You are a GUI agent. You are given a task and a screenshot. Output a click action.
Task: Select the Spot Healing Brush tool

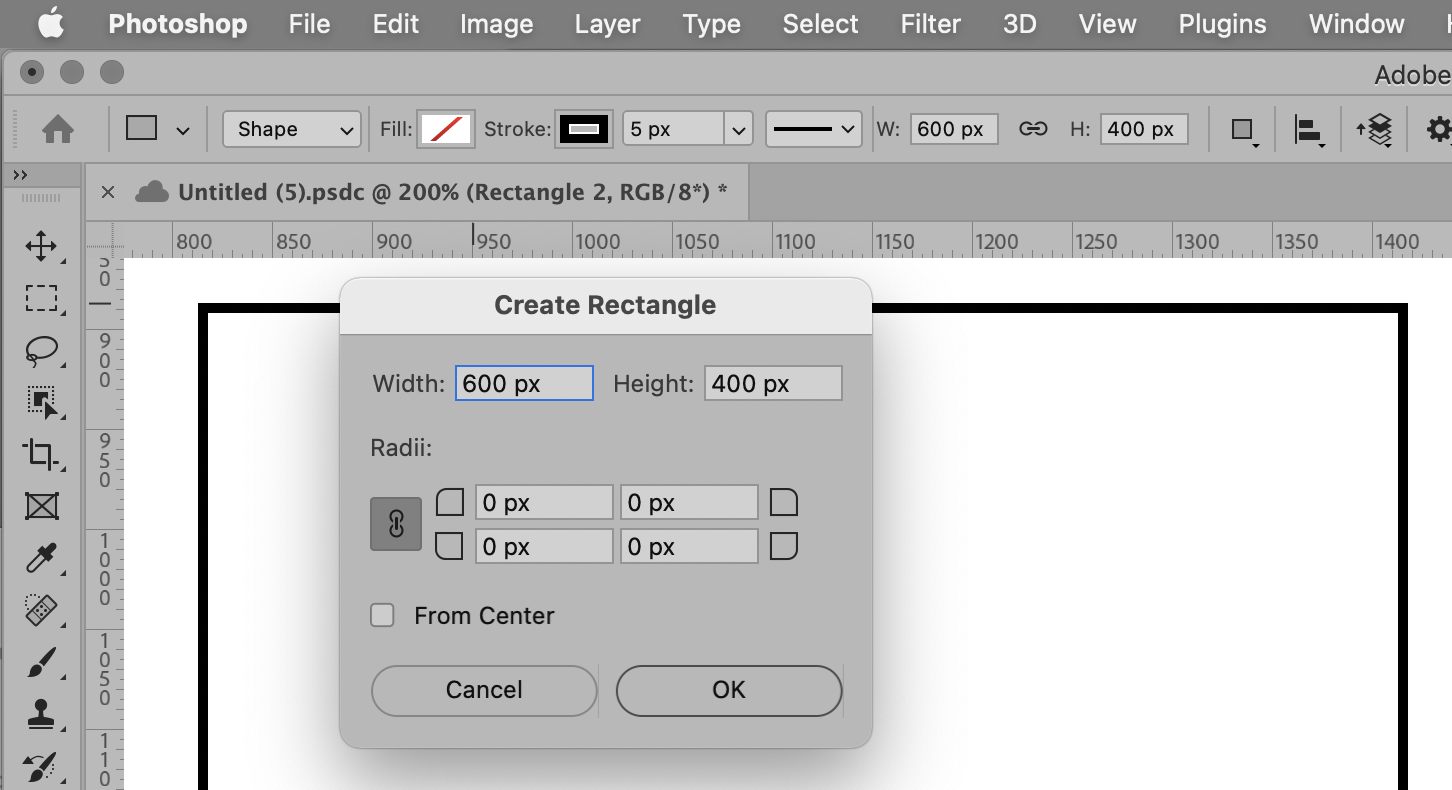(x=41, y=611)
